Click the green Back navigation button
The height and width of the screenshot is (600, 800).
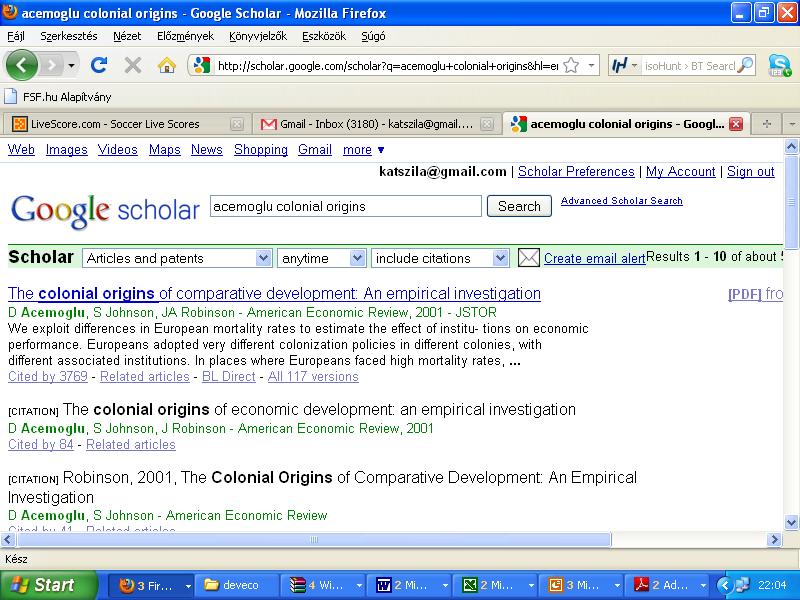click(x=21, y=65)
